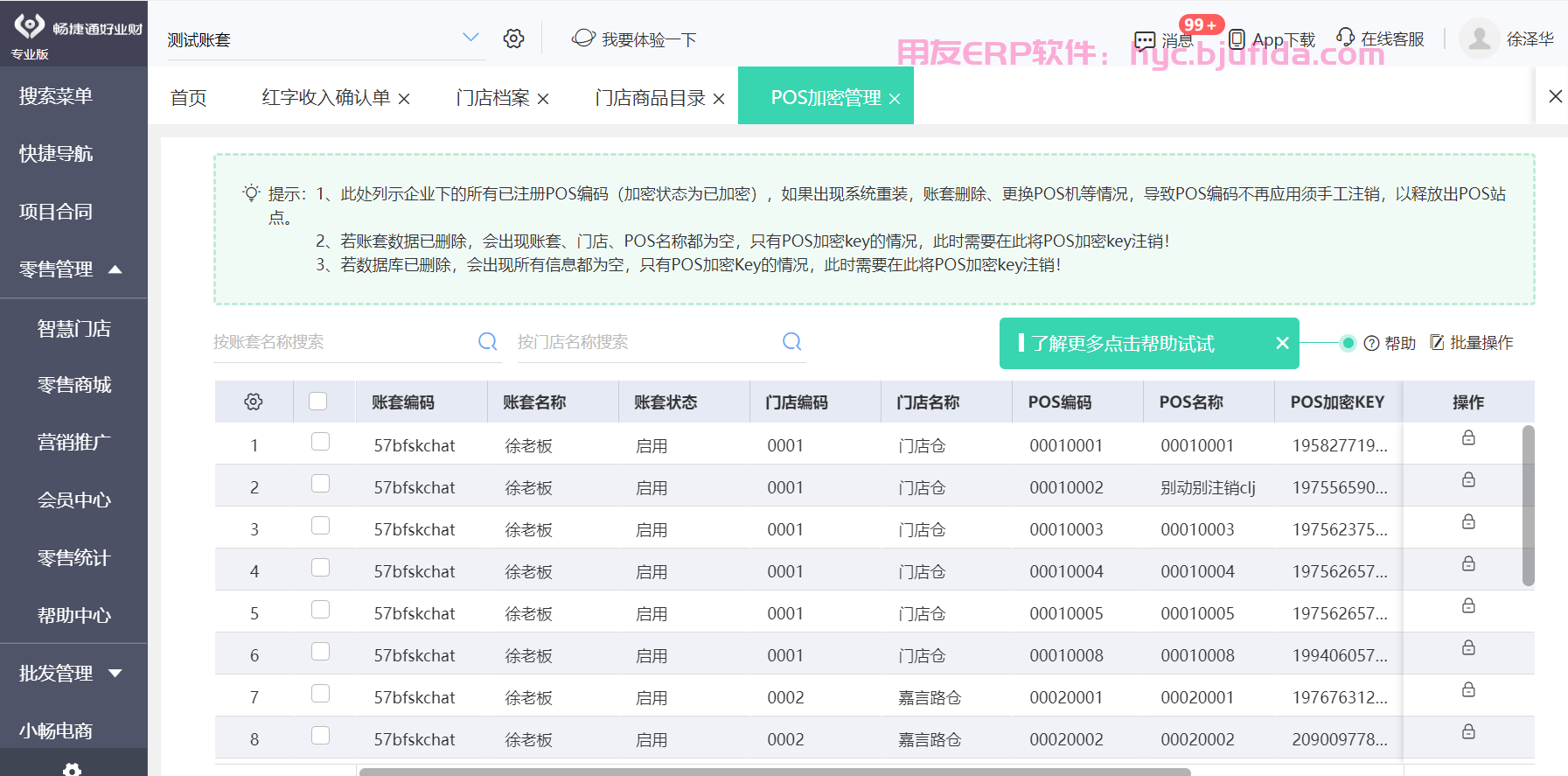Close the POS加密管理 tab
This screenshot has width=1568, height=776.
(x=895, y=99)
